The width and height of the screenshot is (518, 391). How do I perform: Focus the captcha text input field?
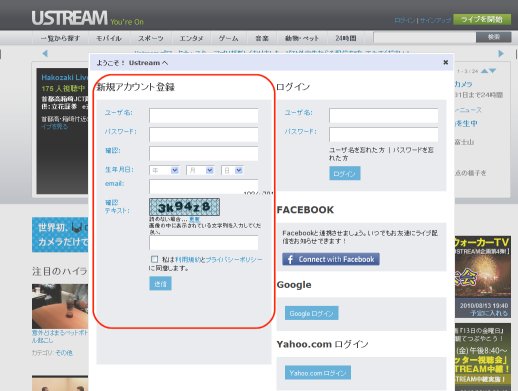[204, 243]
